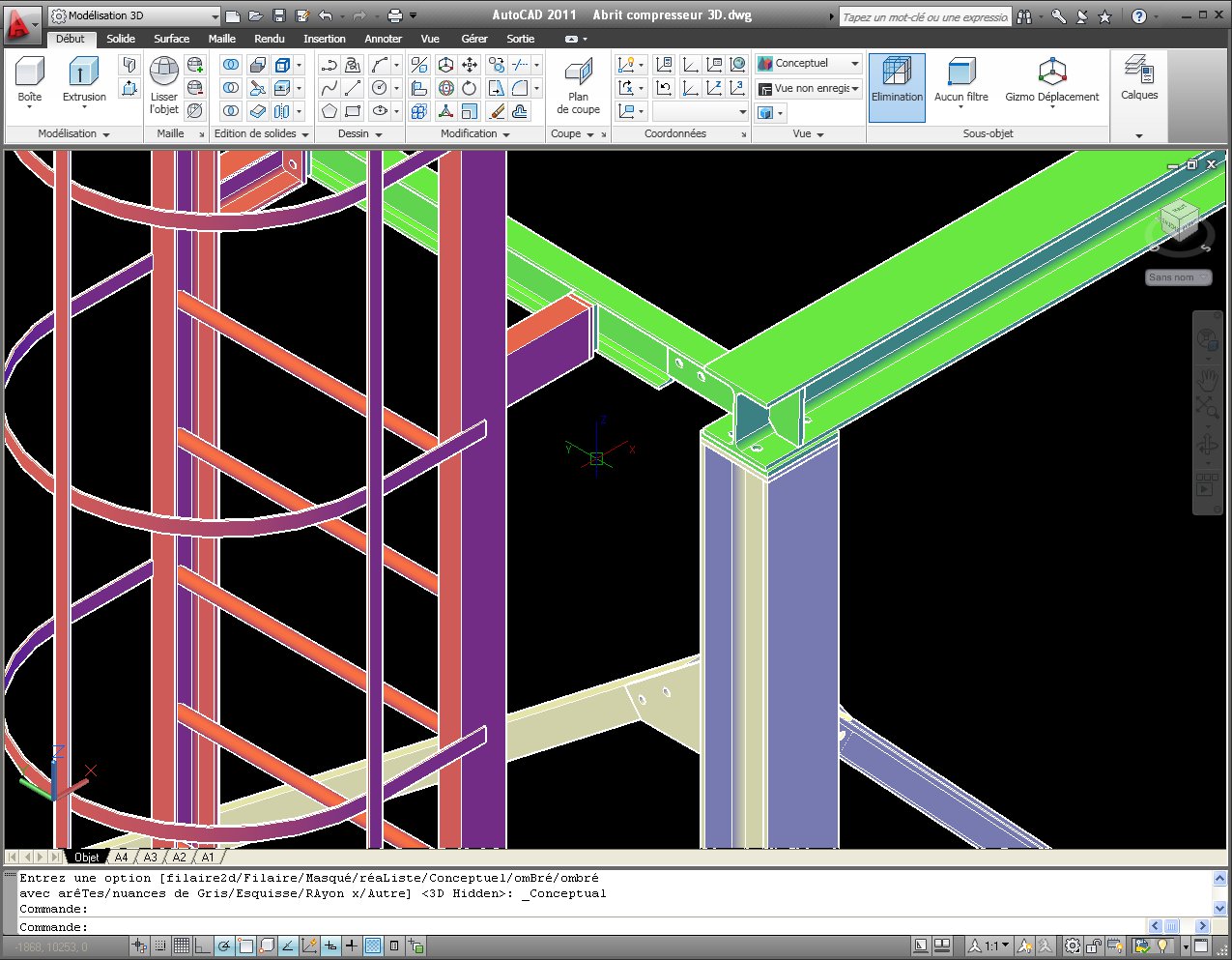Switch to the A4 layout tab
The width and height of the screenshot is (1232, 960).
pyautogui.click(x=121, y=858)
